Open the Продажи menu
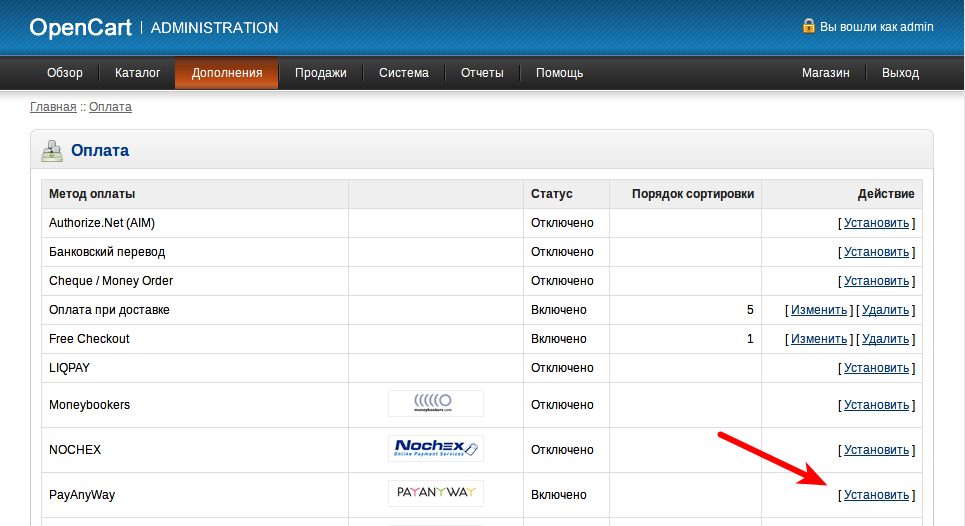 point(321,73)
